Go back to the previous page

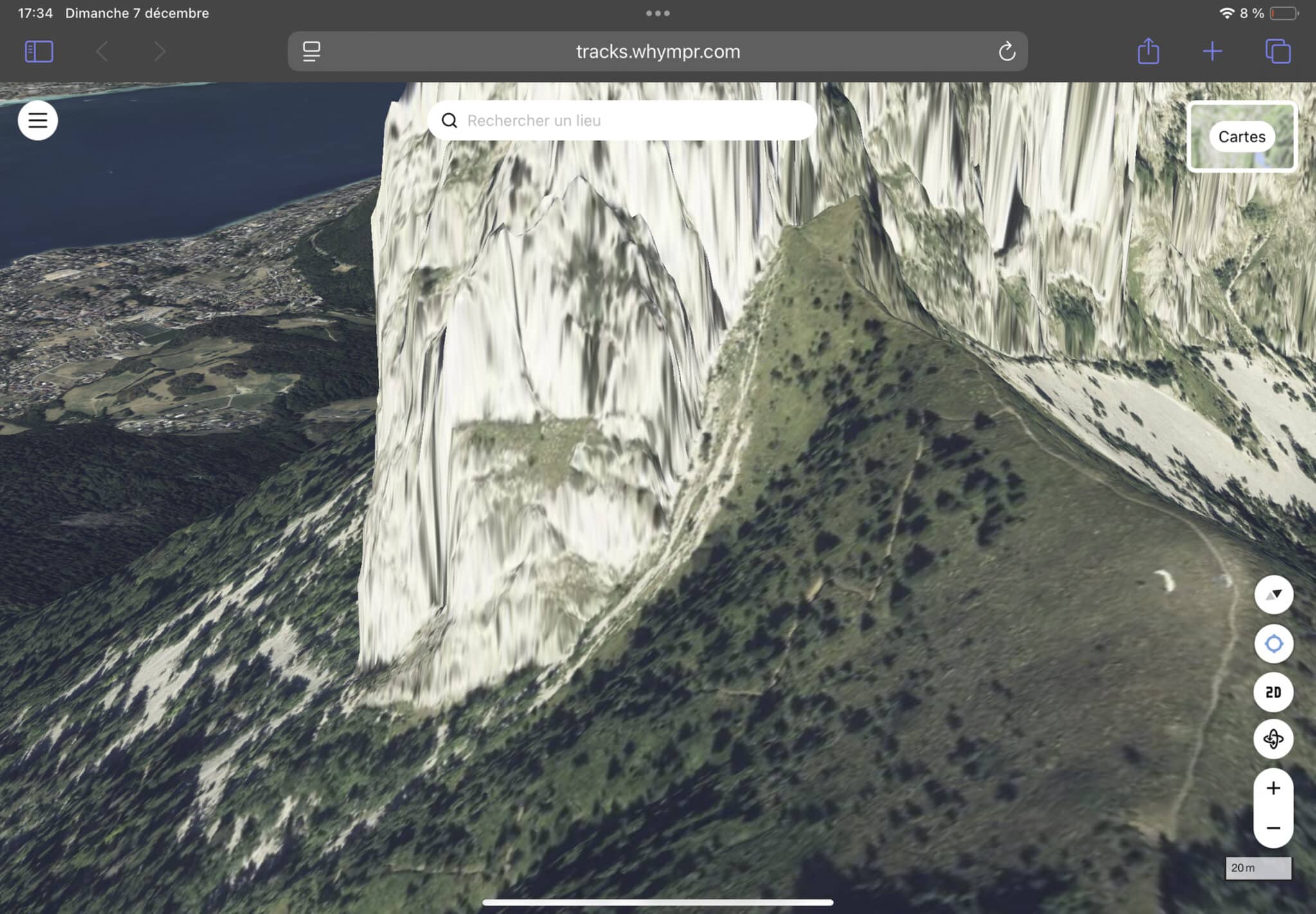102,51
